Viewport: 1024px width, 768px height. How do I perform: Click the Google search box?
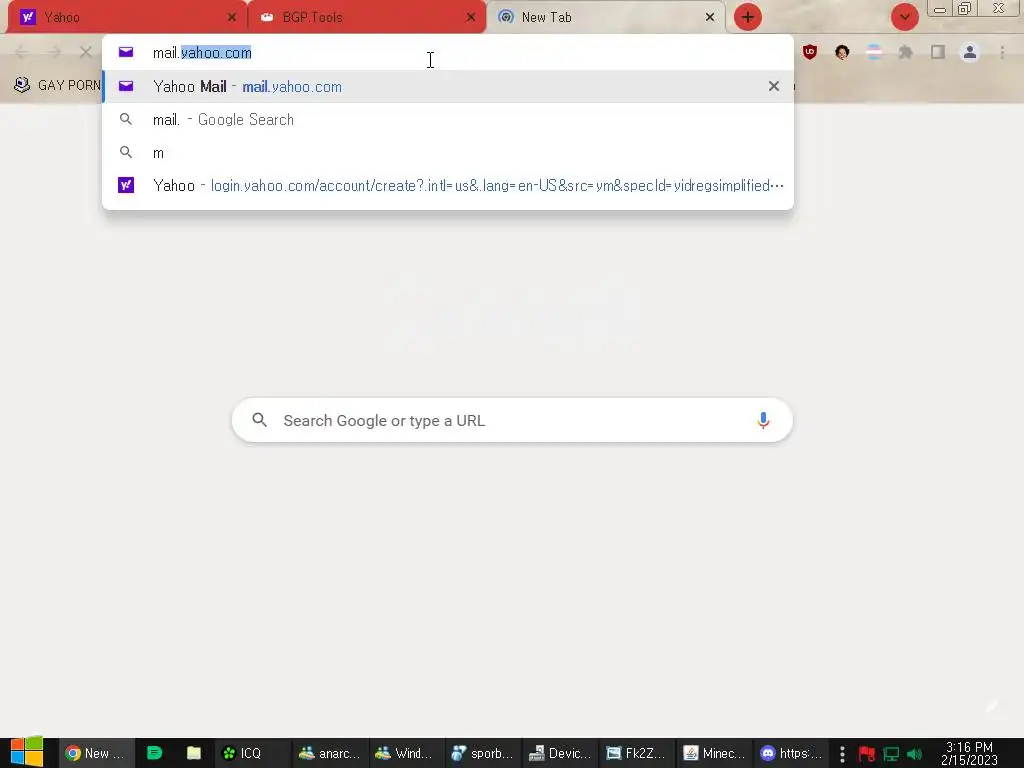pyautogui.click(x=512, y=421)
